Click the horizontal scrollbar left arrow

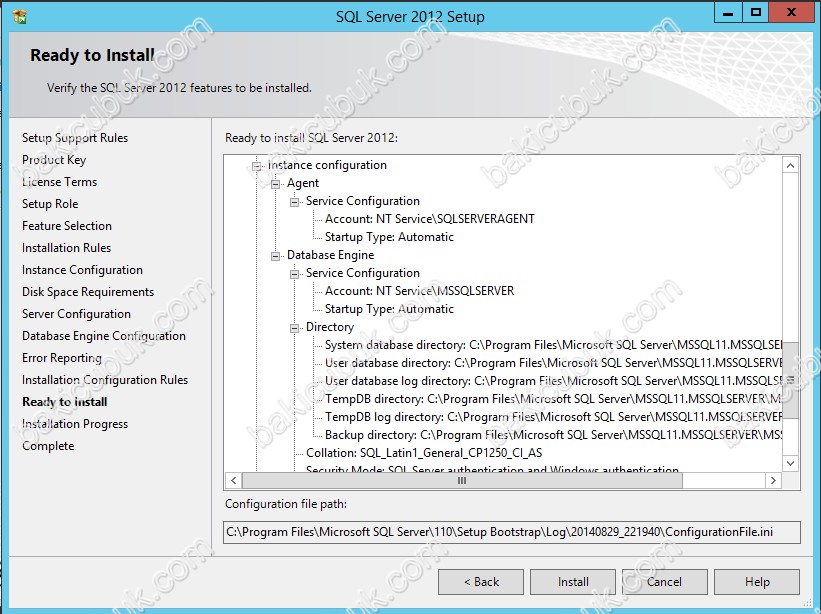click(234, 481)
